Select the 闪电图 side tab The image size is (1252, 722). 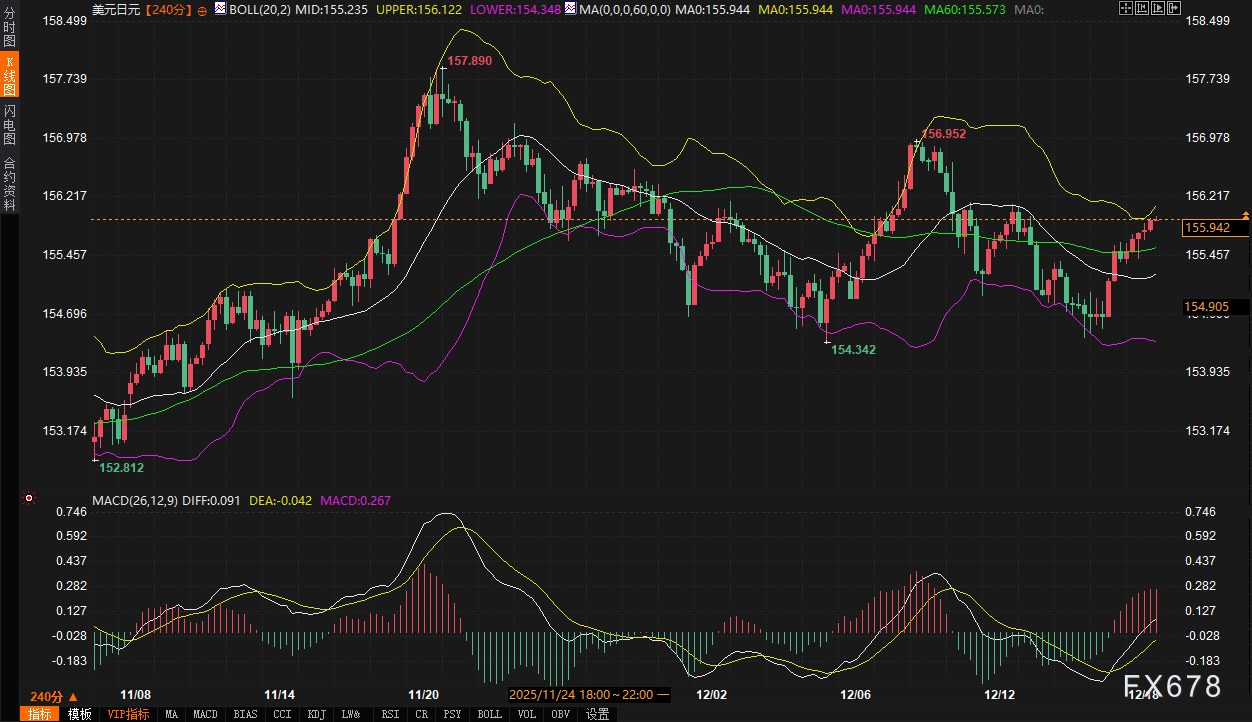[9, 123]
